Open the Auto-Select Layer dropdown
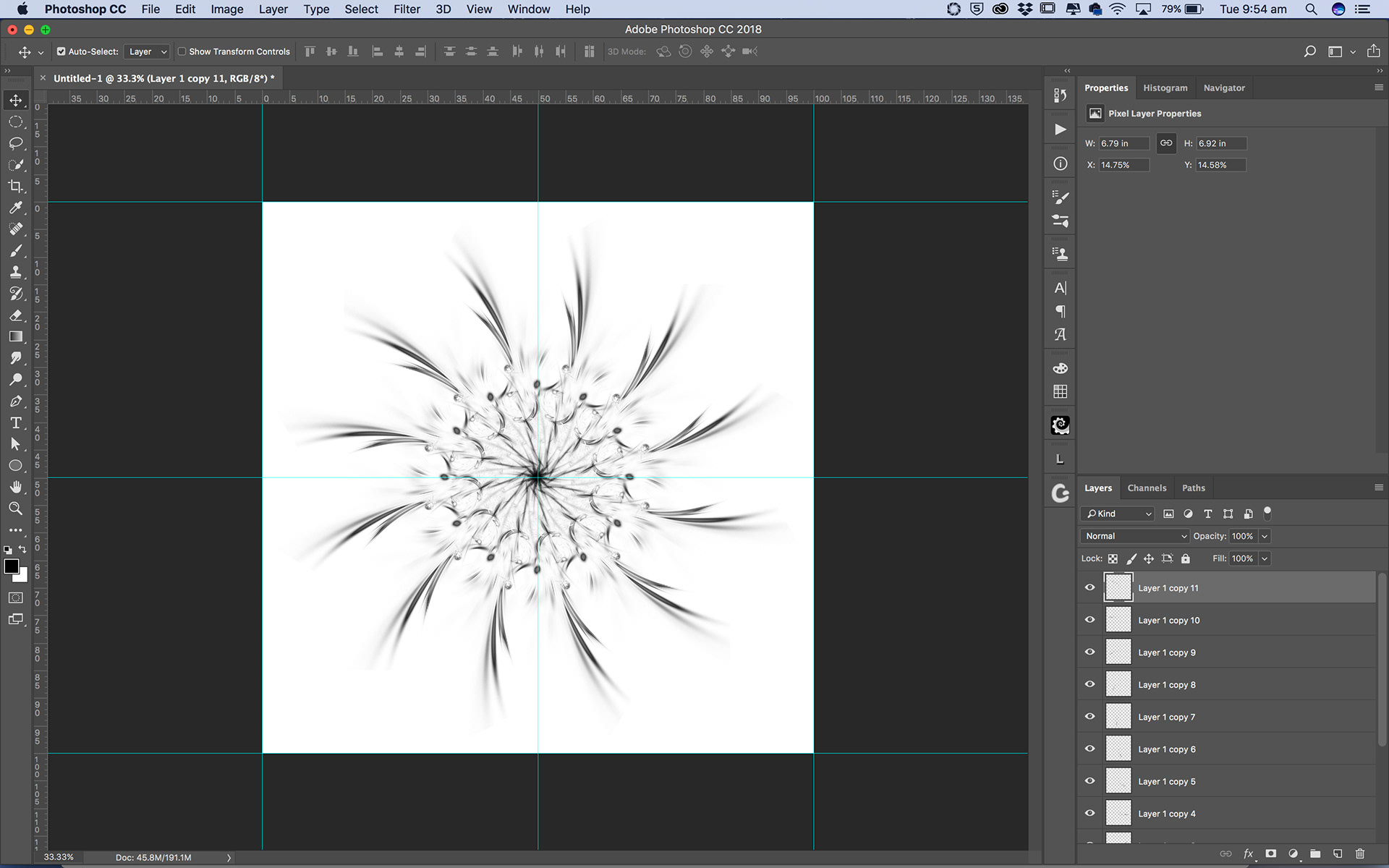The width and height of the screenshot is (1389, 868). [148, 51]
